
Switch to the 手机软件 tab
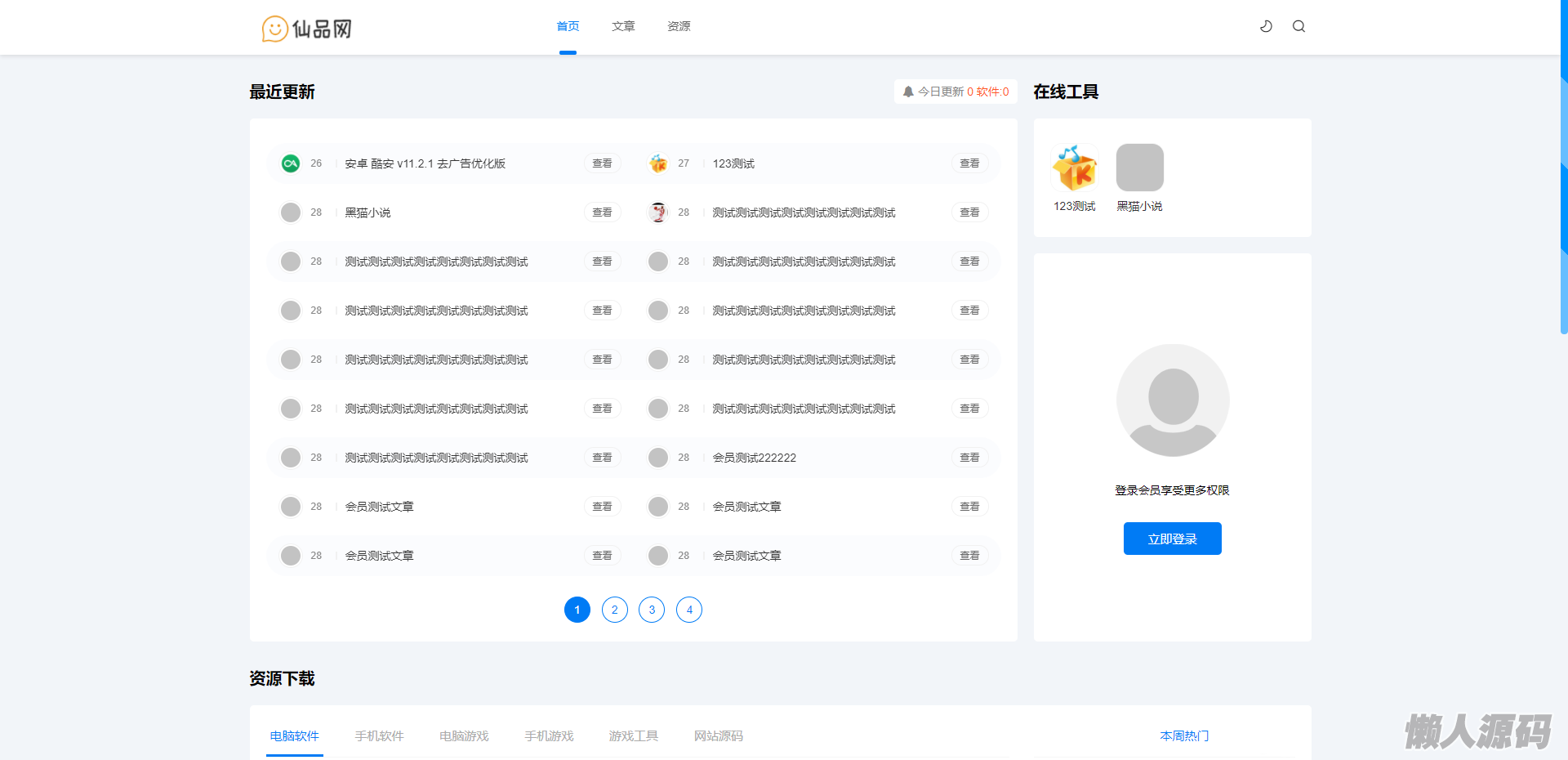(x=379, y=735)
